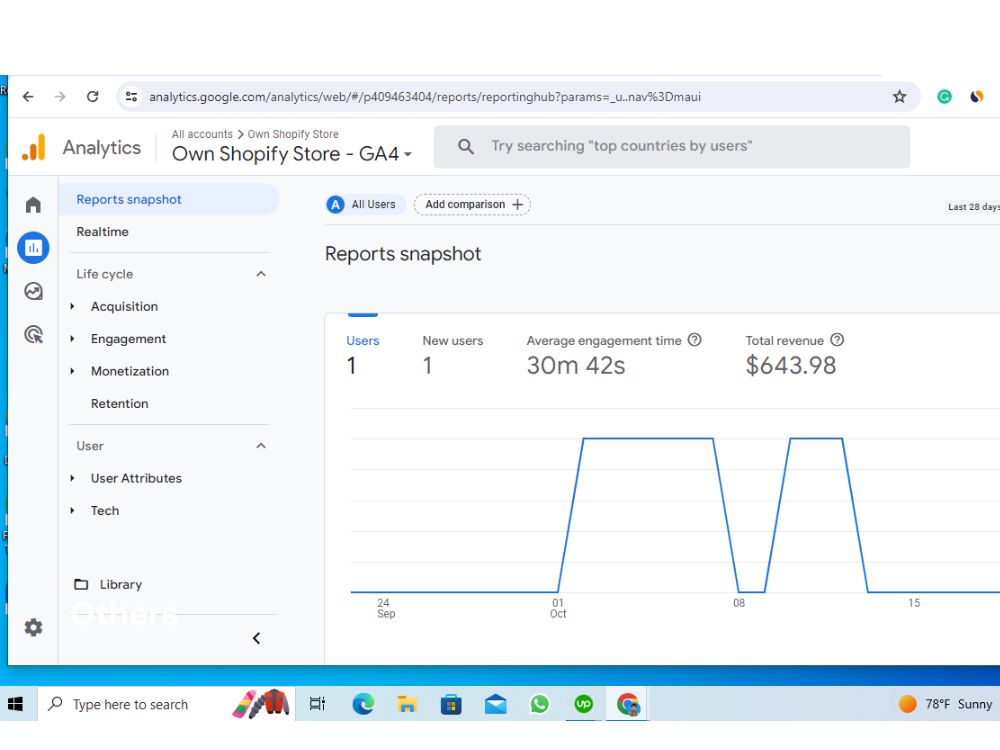The width and height of the screenshot is (1000, 750).
Task: Open Reports snapshot in sidebar
Action: pyautogui.click(x=169, y=200)
